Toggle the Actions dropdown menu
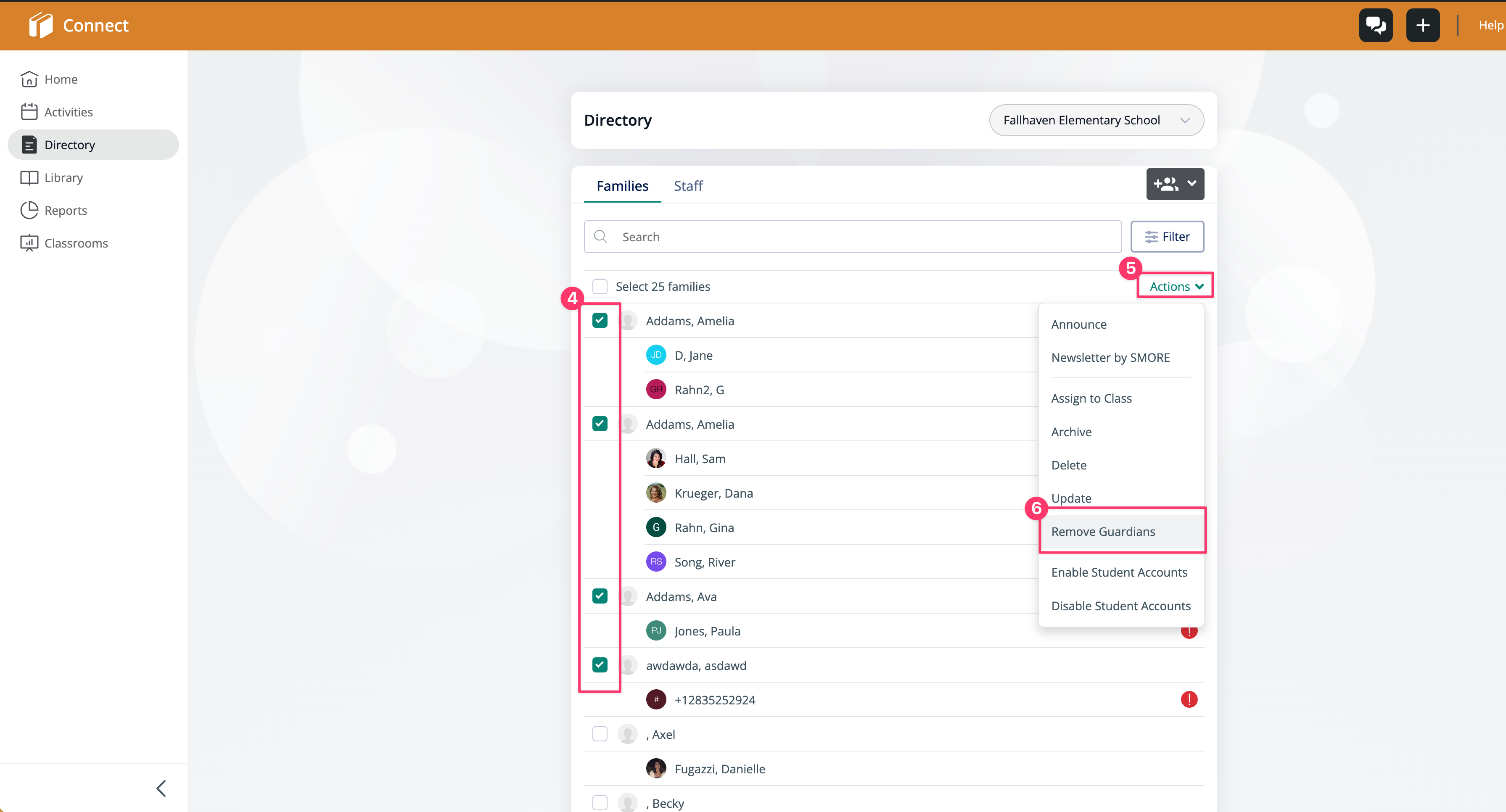Image resolution: width=1506 pixels, height=812 pixels. (1176, 287)
